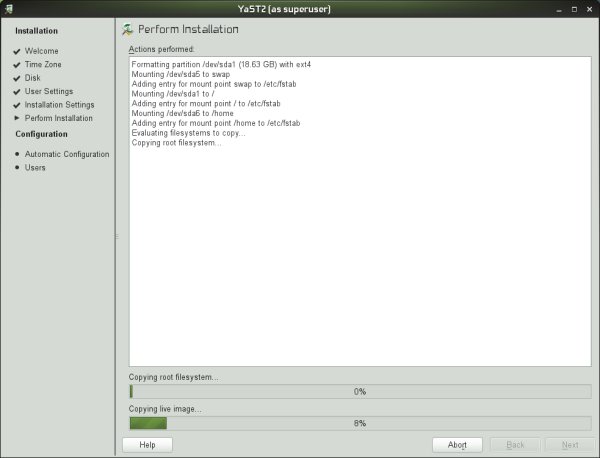Viewport: 600px width, 458px height.
Task: Click the bullet beside Automatic Configuration
Action: click(x=17, y=154)
